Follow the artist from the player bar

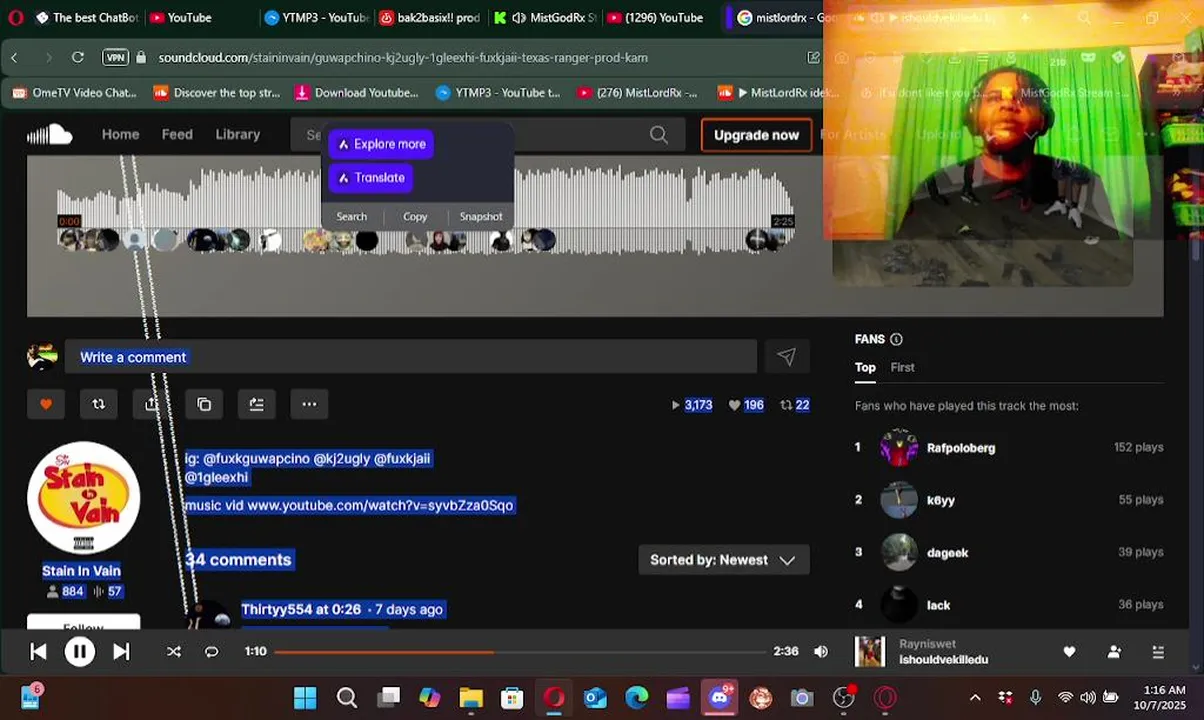(x=1114, y=652)
